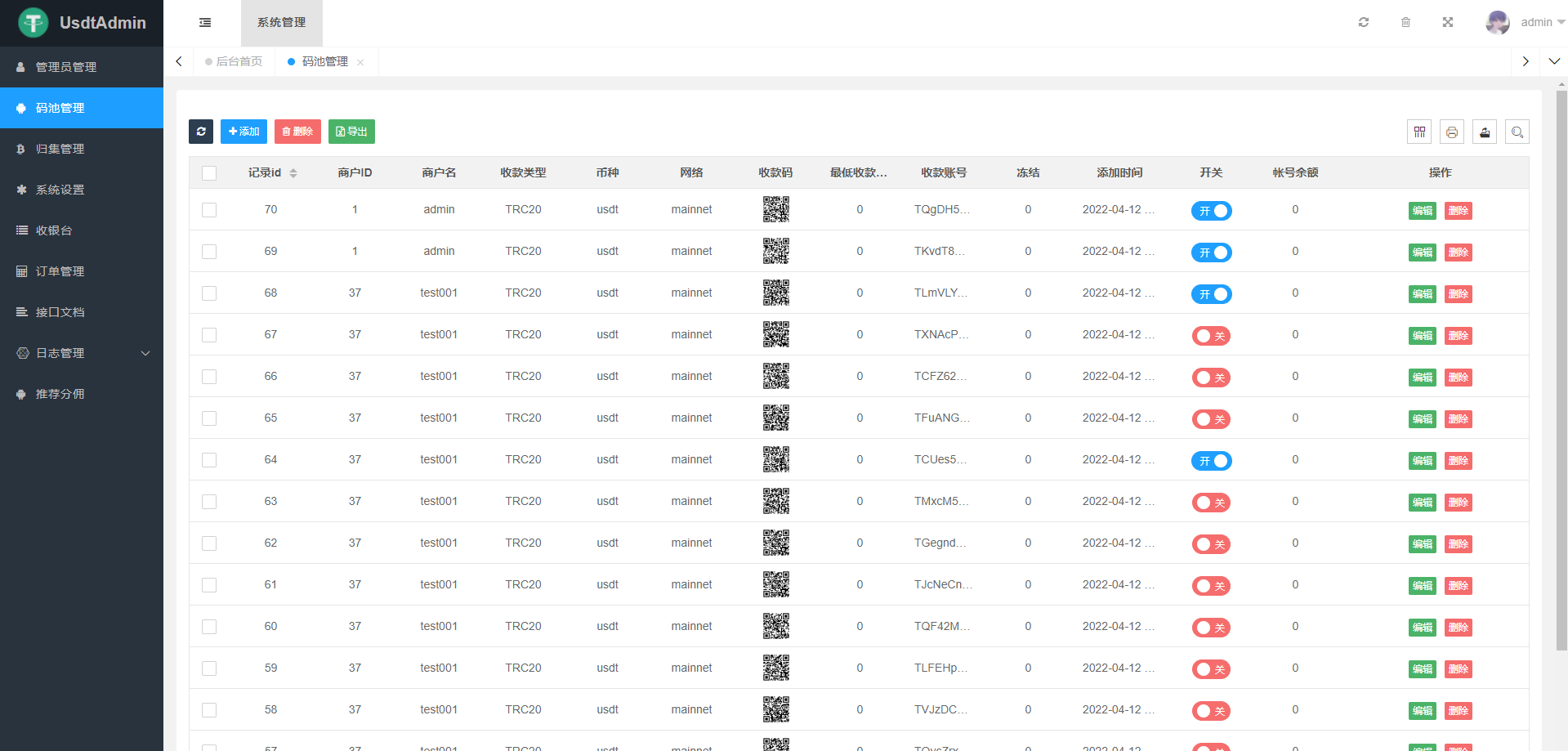Click the table print icon
Viewport: 1568px width, 751px height.
(1452, 132)
